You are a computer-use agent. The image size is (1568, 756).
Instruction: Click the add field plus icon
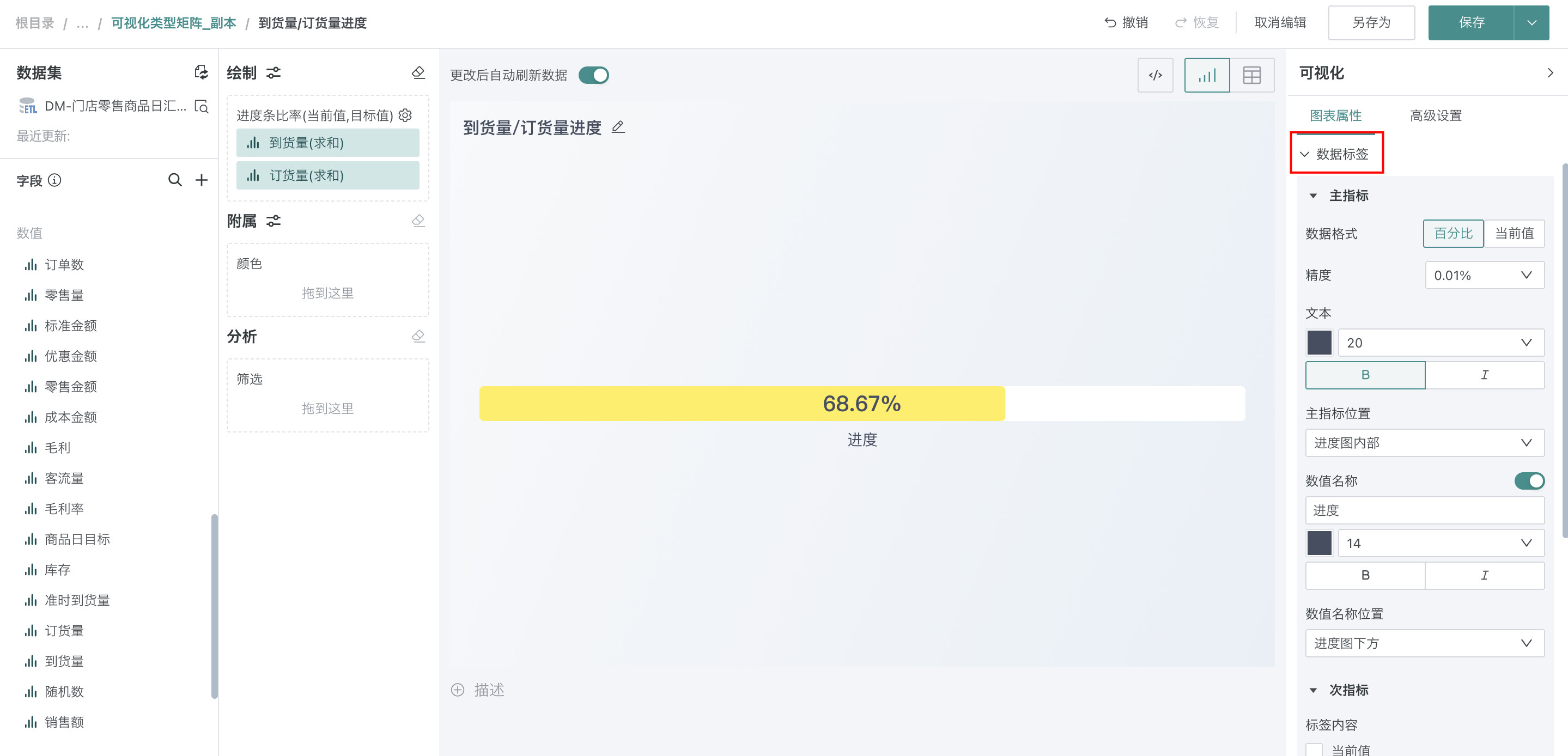coord(202,180)
